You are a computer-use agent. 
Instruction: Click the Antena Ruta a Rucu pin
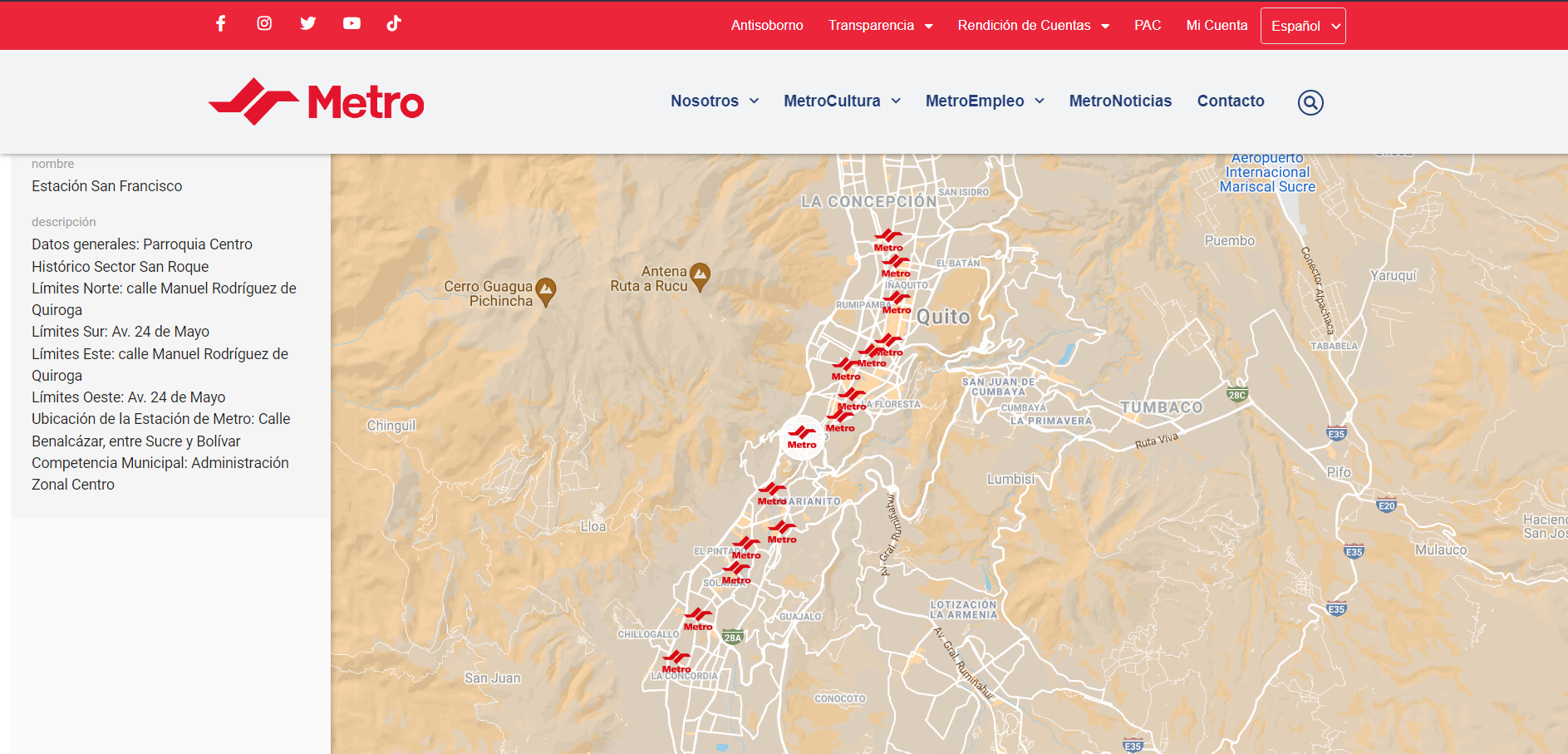[x=700, y=276]
